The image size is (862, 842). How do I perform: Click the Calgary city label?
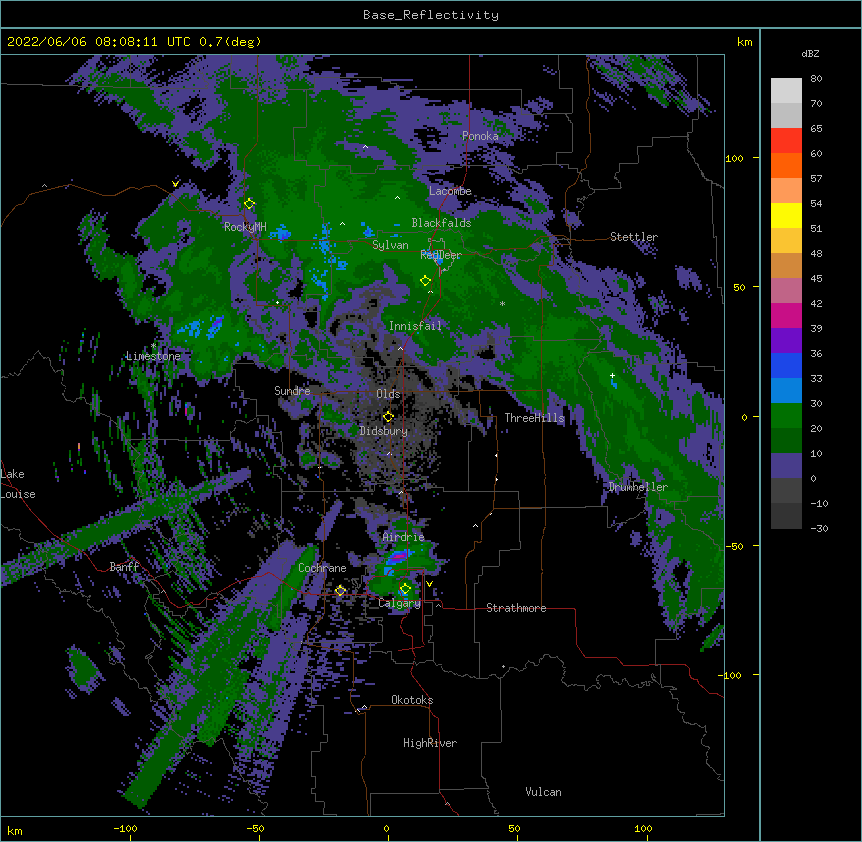point(400,603)
